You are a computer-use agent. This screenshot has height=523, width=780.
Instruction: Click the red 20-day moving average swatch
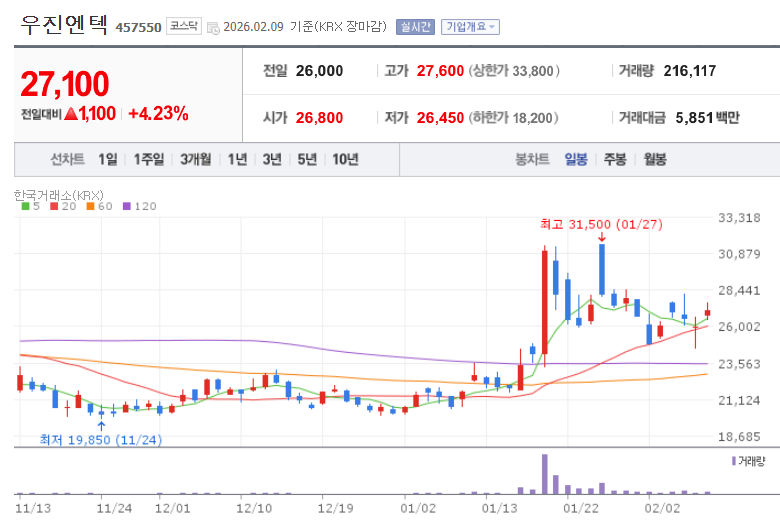pyautogui.click(x=54, y=206)
